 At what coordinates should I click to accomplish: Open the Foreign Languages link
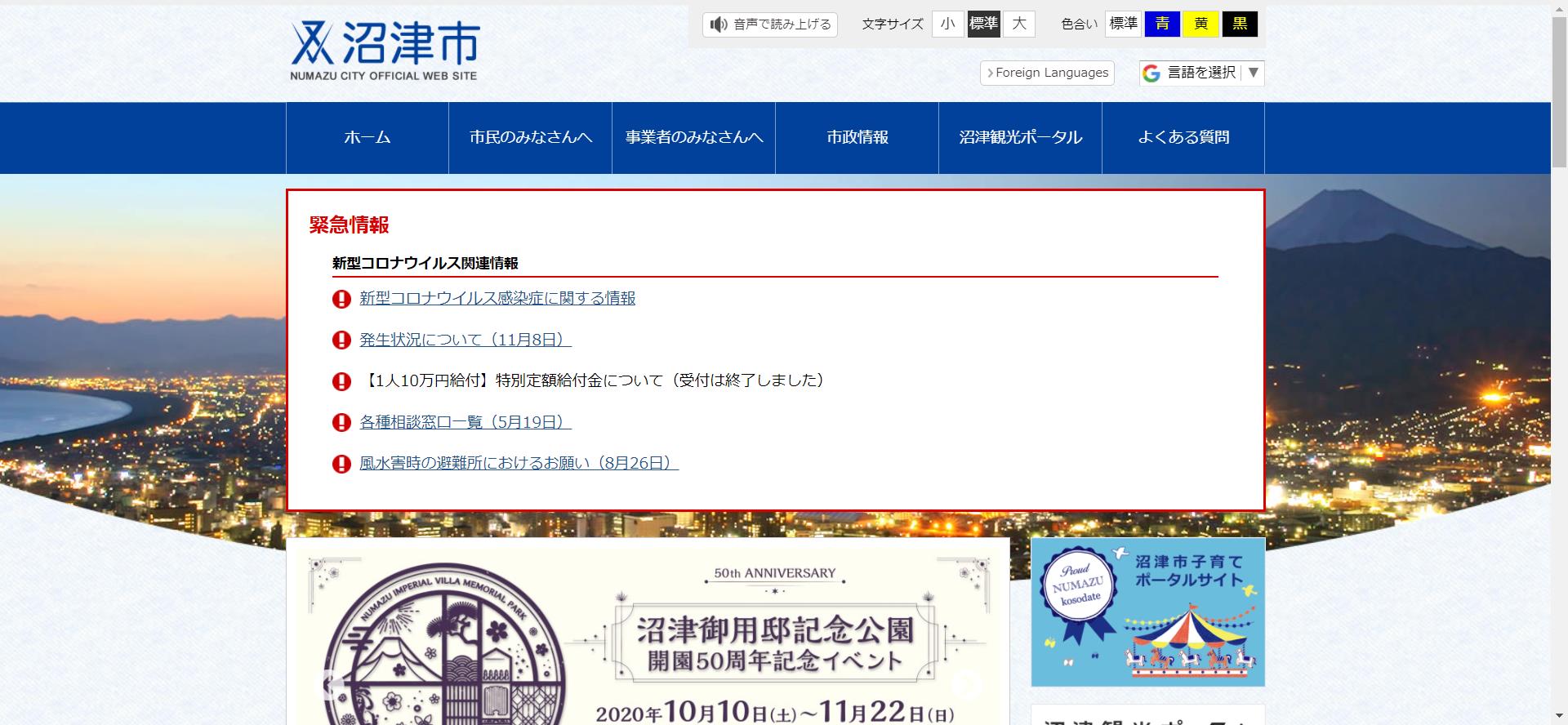(1047, 73)
